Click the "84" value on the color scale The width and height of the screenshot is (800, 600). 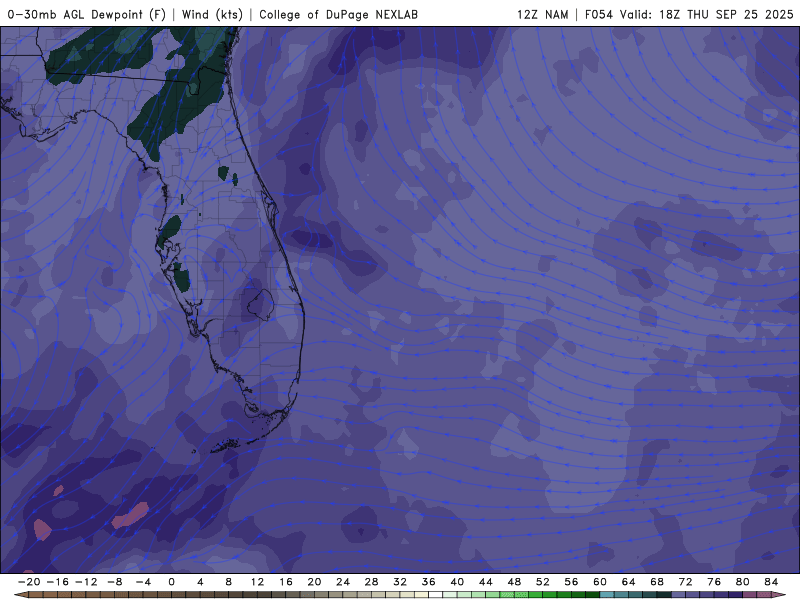(771, 582)
